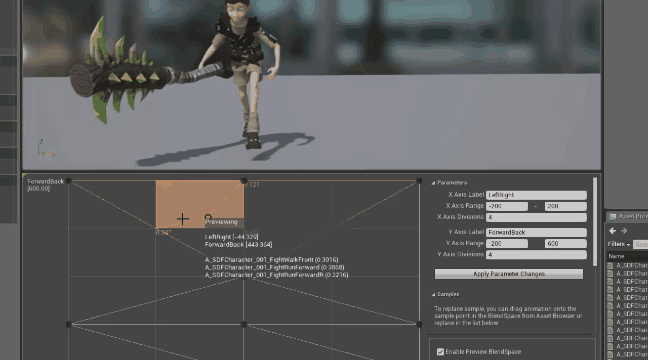
Task: Edit the X Axis Range maximum value 200
Action: pyautogui.click(x=565, y=206)
